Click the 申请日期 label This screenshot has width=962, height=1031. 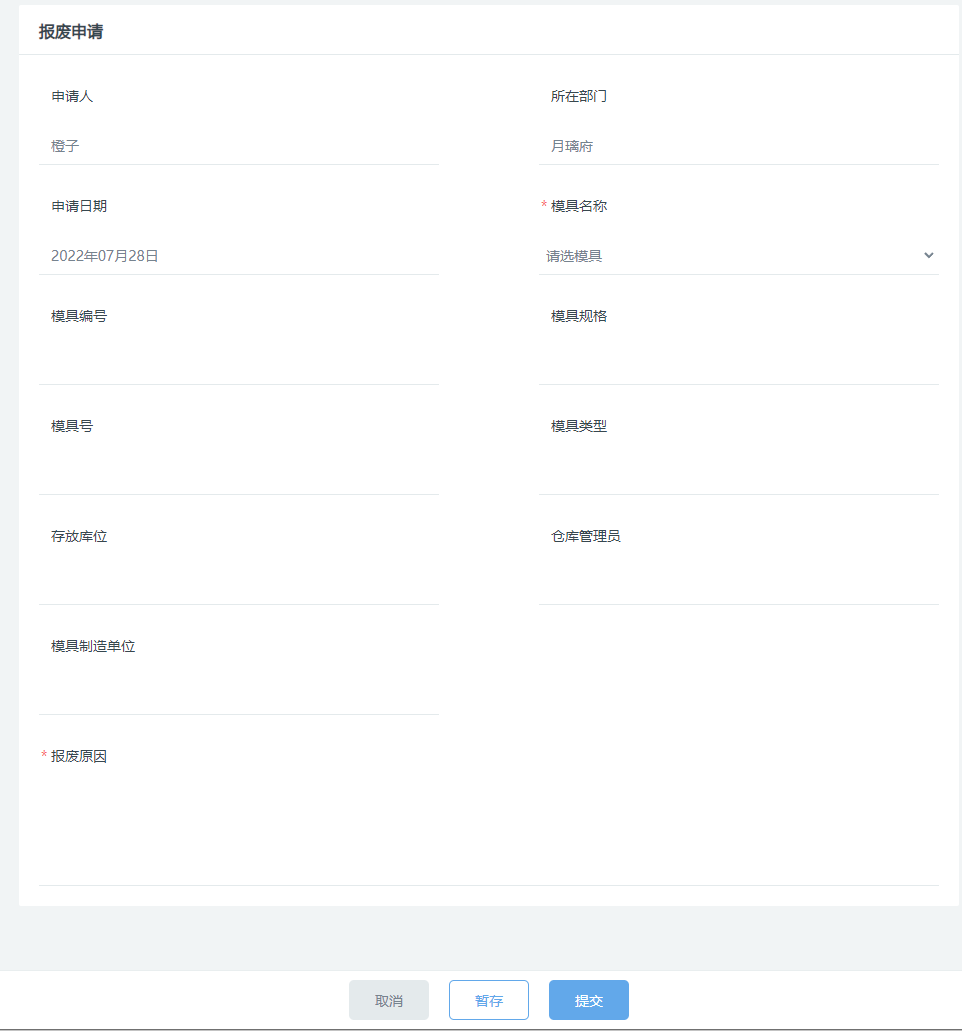click(x=79, y=206)
